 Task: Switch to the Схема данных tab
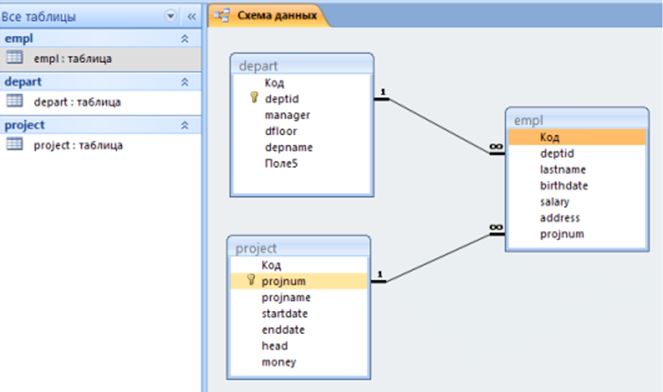(x=269, y=16)
